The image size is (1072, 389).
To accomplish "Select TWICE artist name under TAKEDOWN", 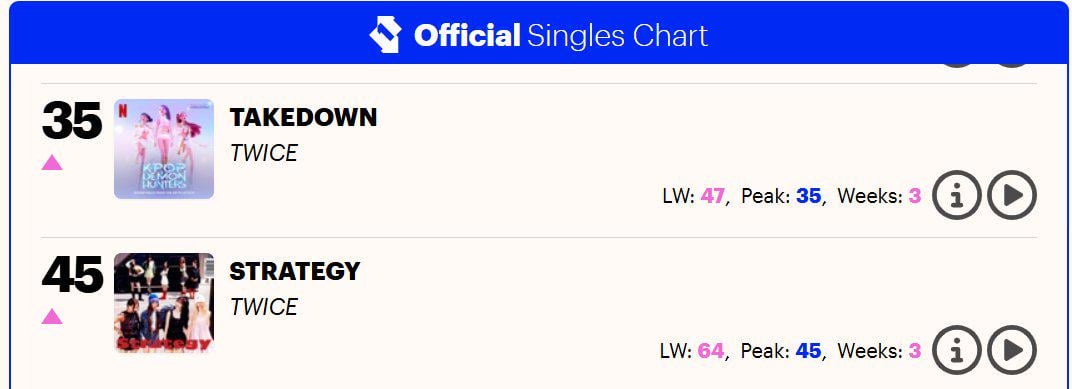I will point(263,153).
